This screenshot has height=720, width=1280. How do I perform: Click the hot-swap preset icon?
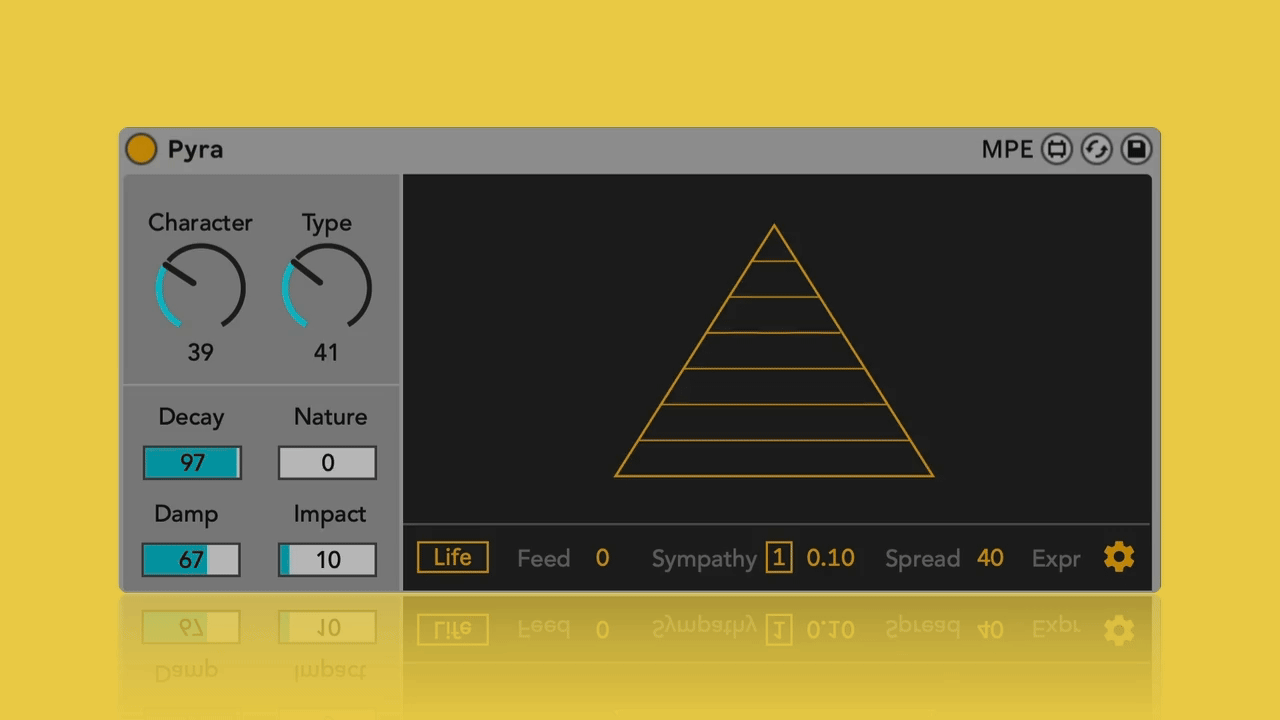click(1096, 149)
